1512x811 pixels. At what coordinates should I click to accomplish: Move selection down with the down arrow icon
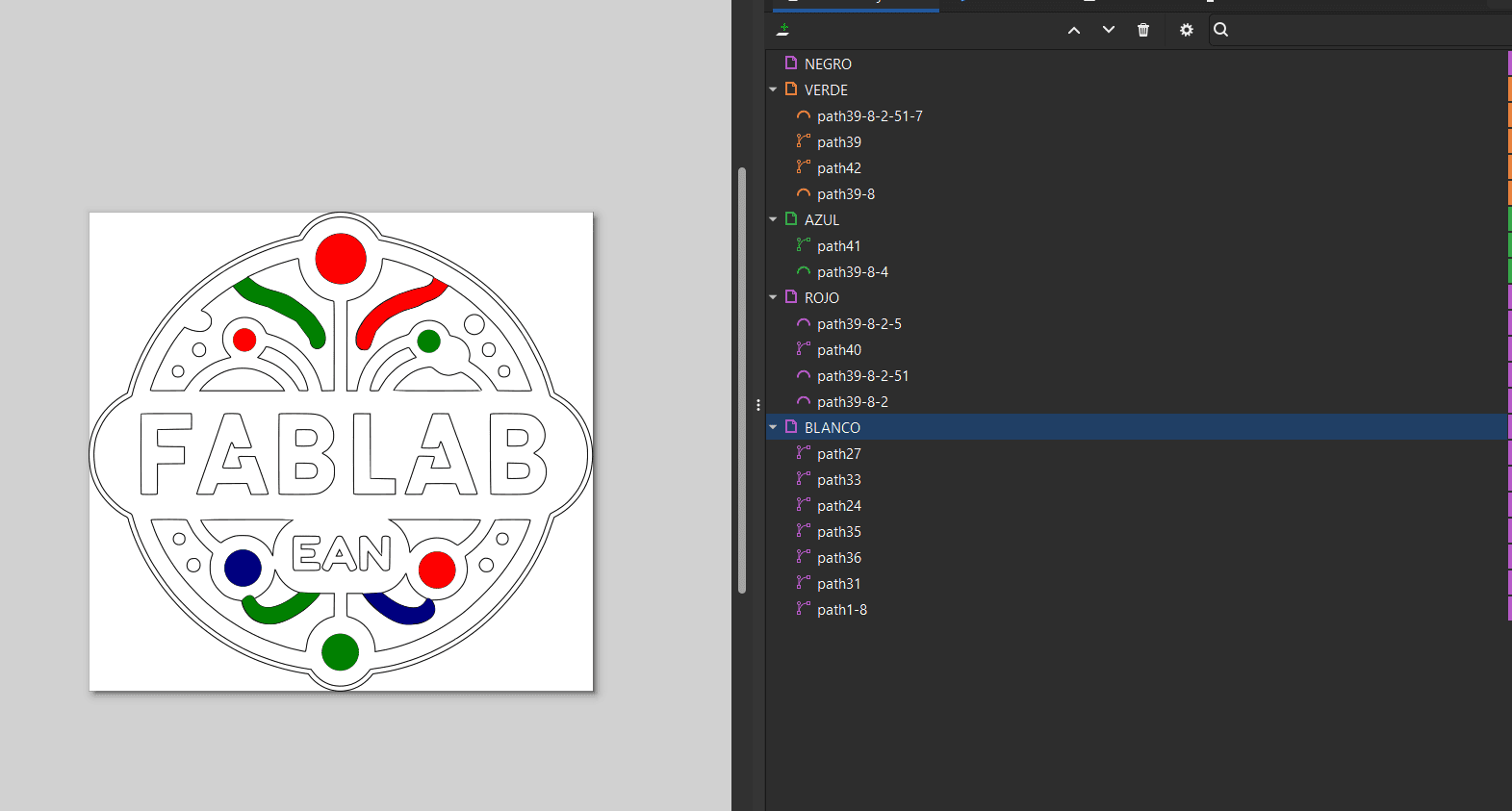point(1109,30)
